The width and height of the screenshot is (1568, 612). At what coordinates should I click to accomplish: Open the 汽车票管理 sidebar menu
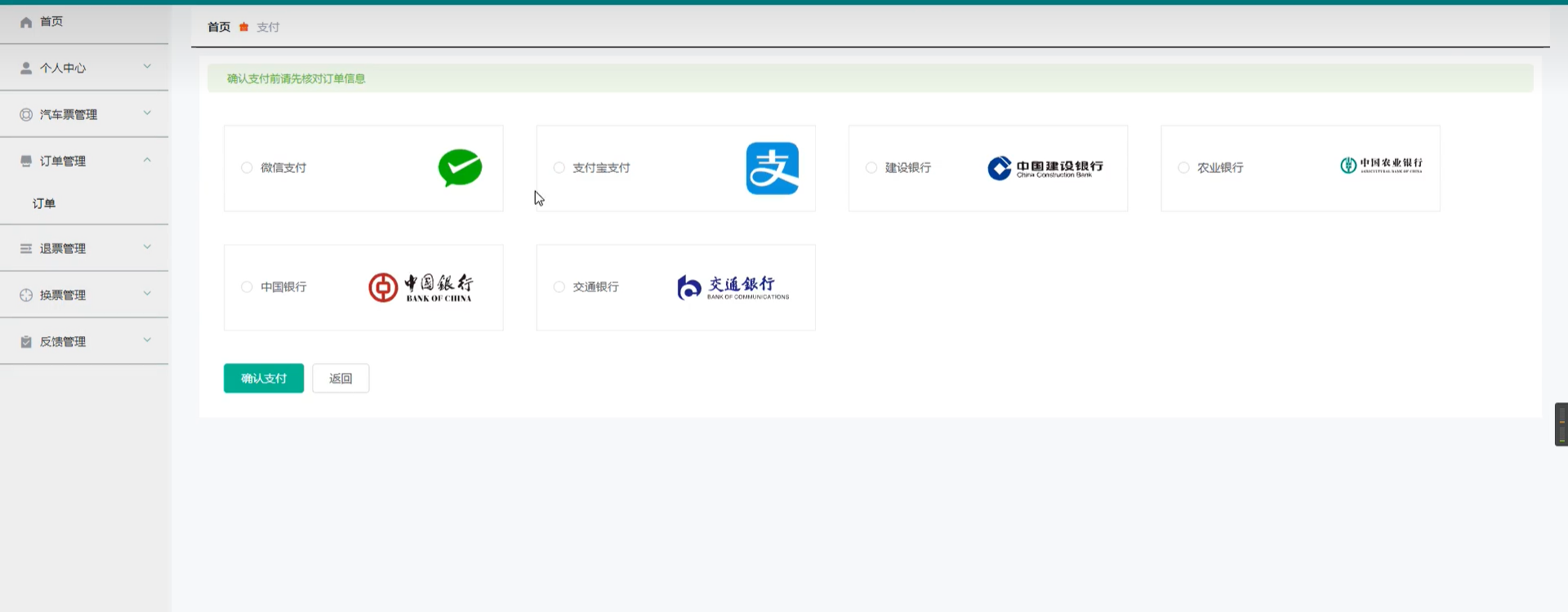pyautogui.click(x=84, y=114)
